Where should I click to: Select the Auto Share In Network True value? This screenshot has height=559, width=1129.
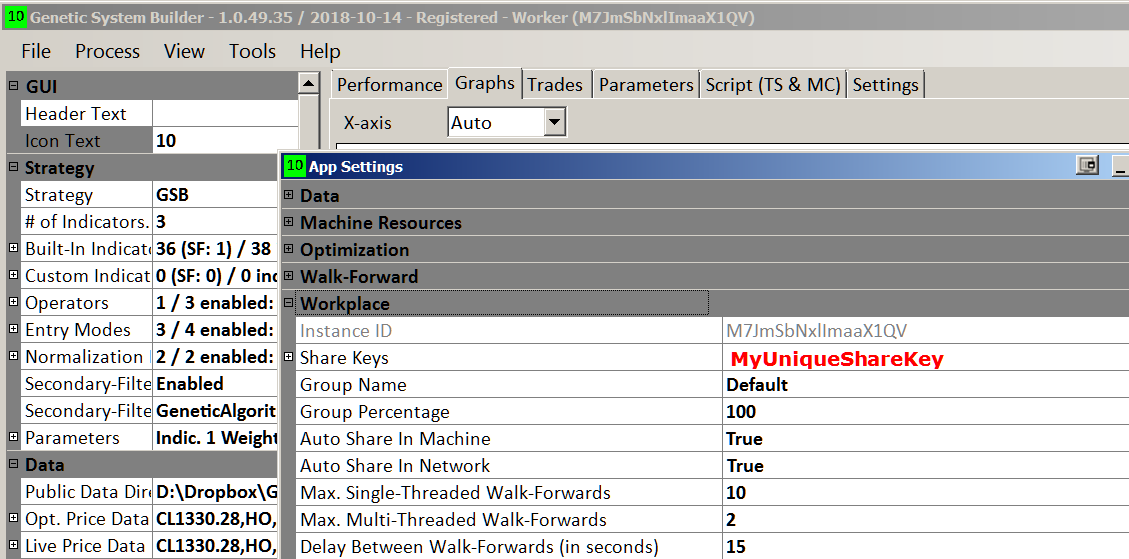coord(745,466)
